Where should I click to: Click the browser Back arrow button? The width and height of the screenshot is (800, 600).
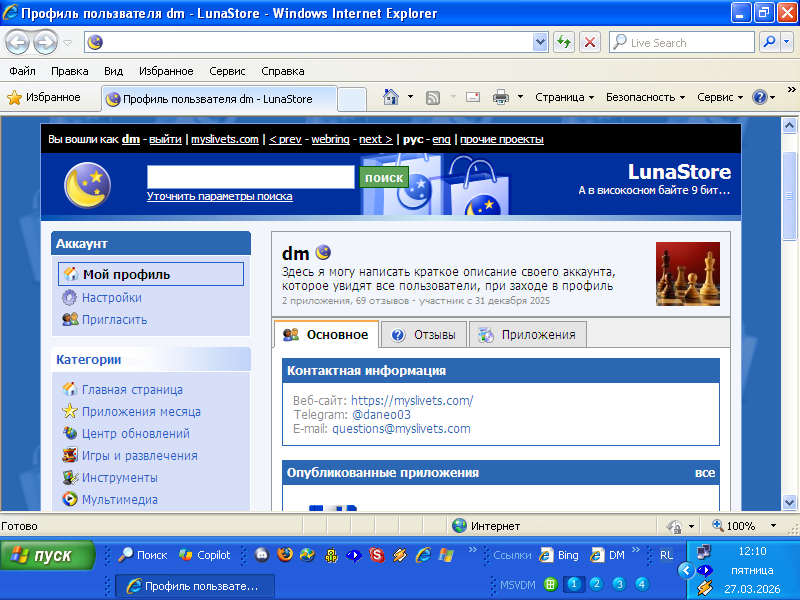click(17, 42)
